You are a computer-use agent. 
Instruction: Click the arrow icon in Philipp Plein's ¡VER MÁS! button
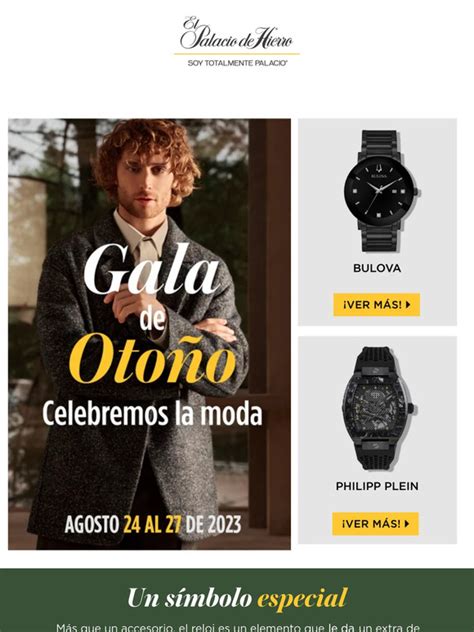click(407, 524)
